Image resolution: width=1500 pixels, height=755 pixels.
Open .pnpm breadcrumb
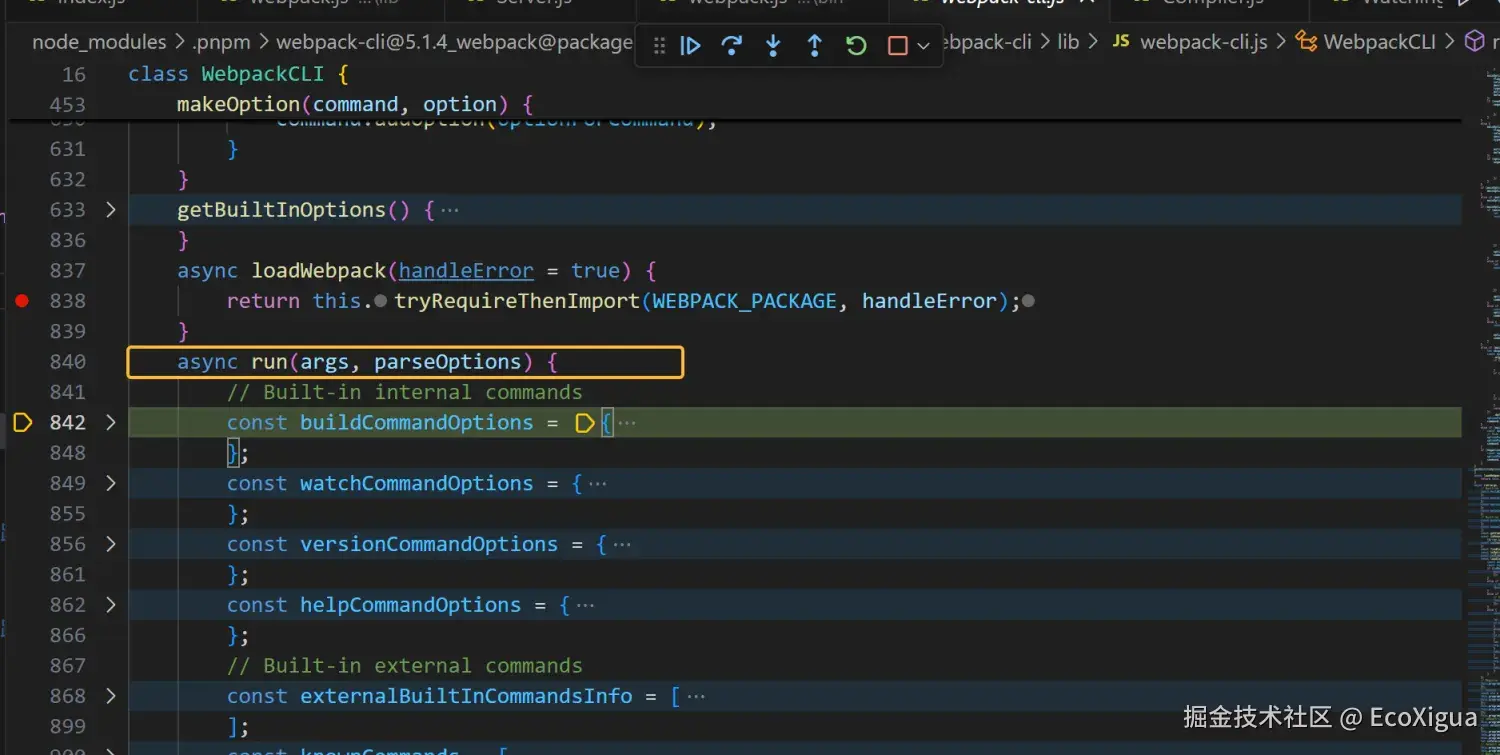(221, 42)
